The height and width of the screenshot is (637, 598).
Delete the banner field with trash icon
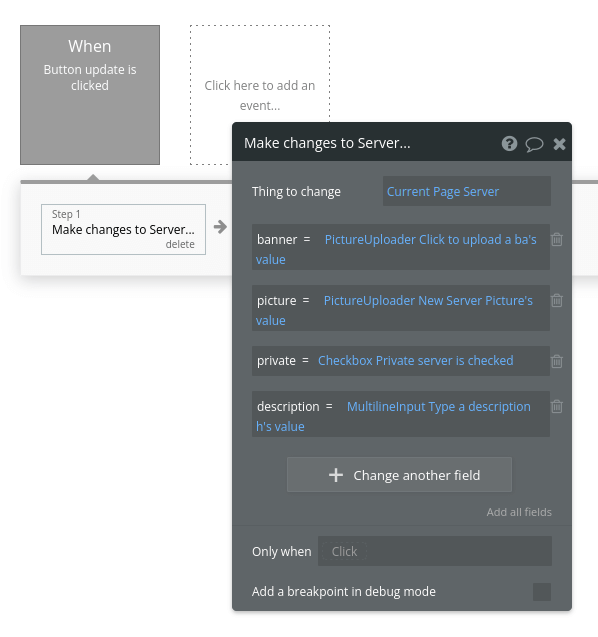557,239
